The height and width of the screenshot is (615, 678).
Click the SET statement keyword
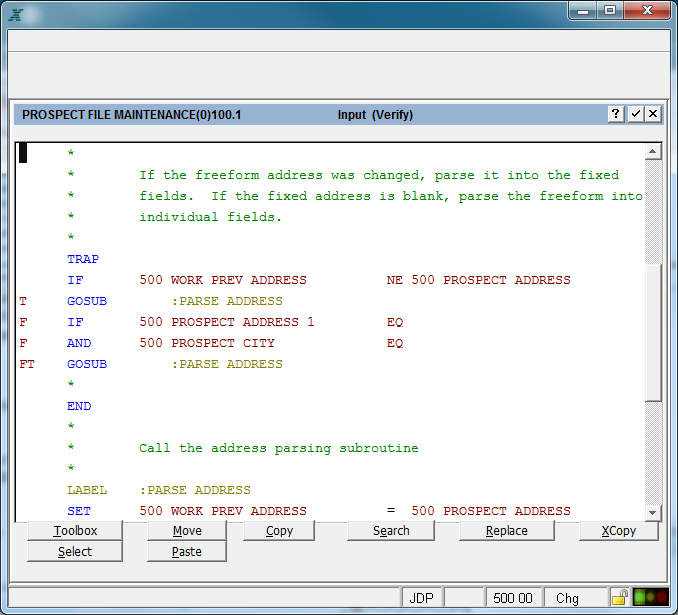point(79,511)
